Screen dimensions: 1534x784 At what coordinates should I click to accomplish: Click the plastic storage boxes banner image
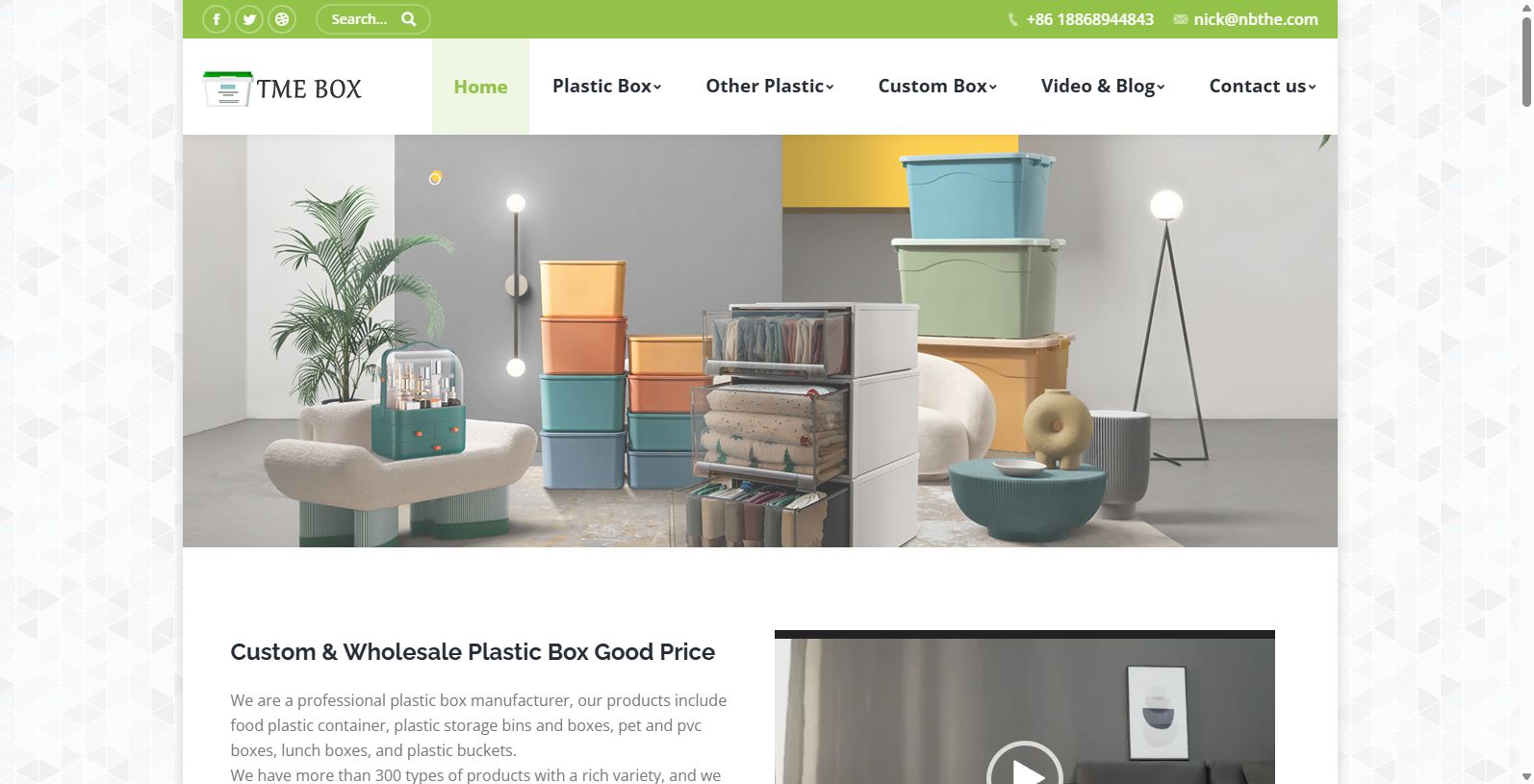[x=760, y=341]
